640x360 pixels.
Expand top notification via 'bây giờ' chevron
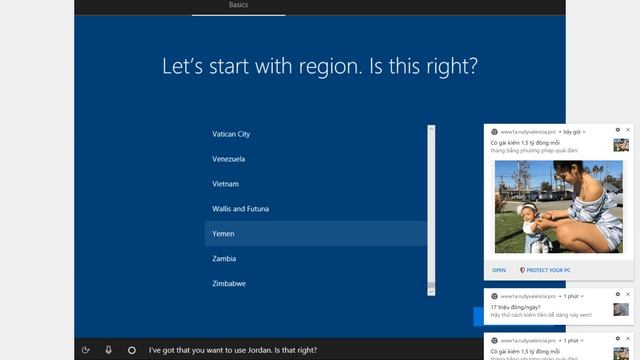[584, 132]
